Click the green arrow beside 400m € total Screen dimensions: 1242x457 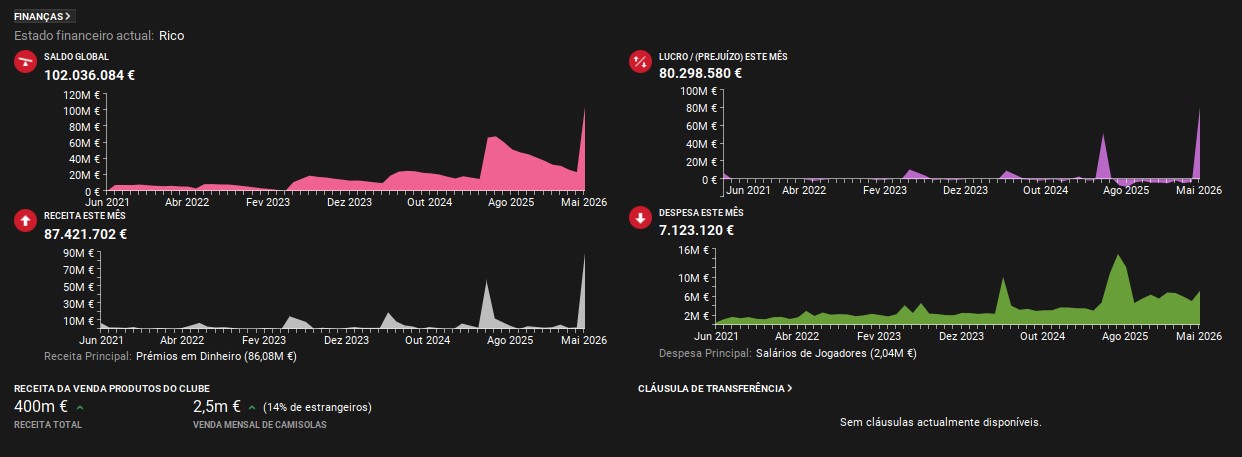[x=80, y=407]
